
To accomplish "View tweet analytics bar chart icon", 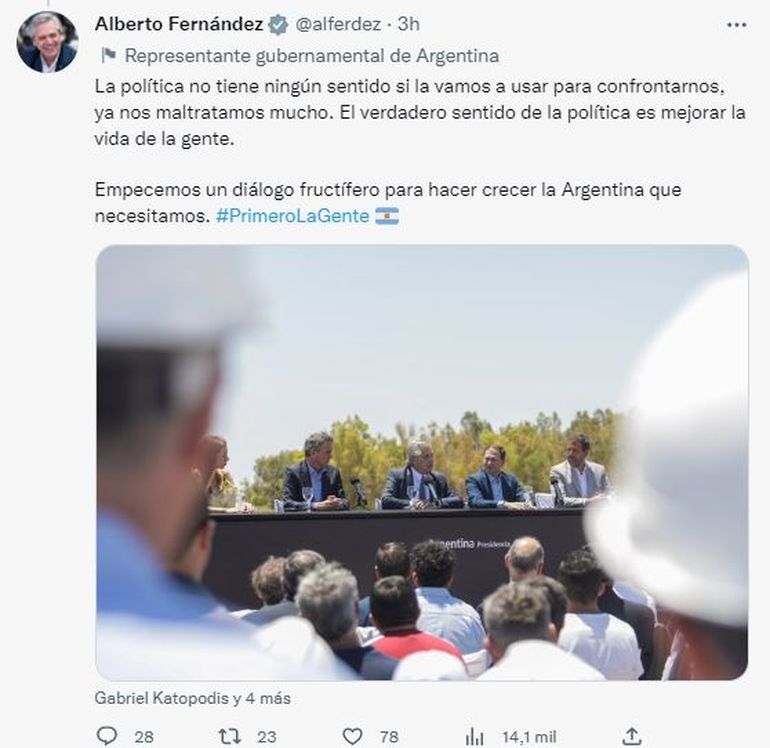I will click(x=474, y=736).
